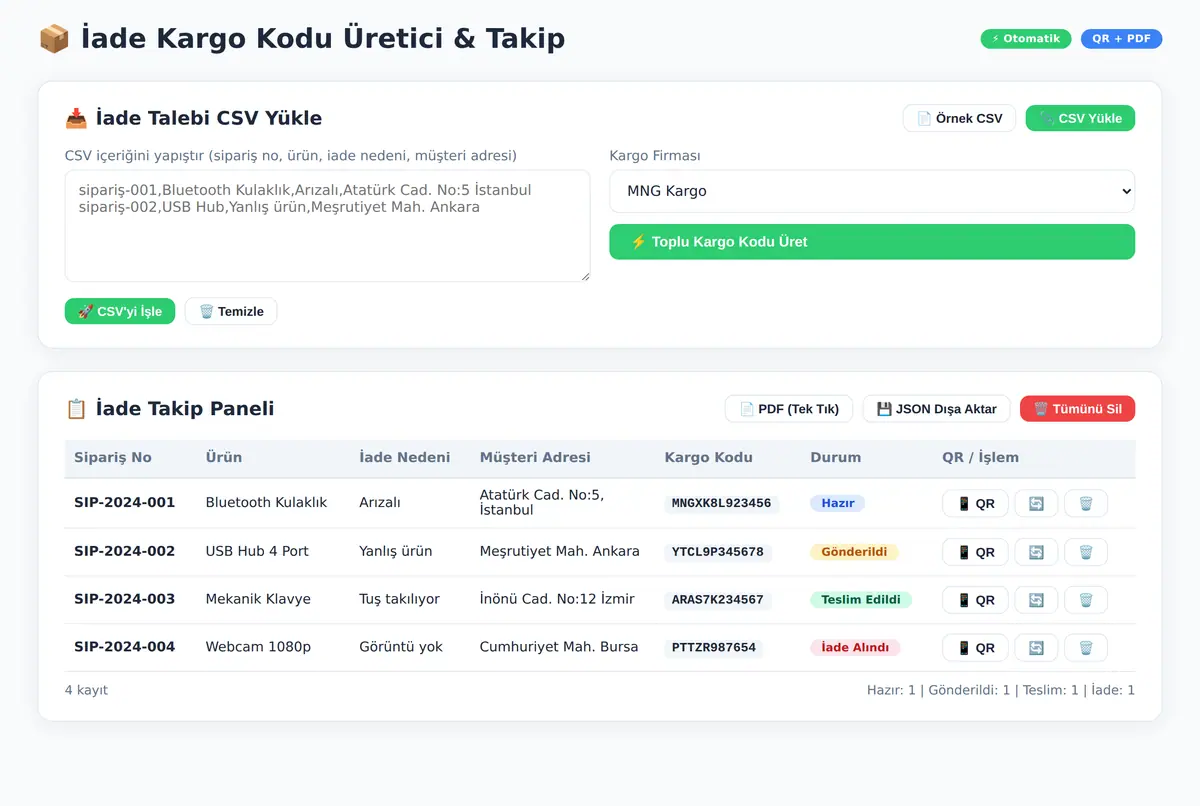The height and width of the screenshot is (806, 1200).
Task: Click the Gönderildi status badge
Action: coord(855,552)
